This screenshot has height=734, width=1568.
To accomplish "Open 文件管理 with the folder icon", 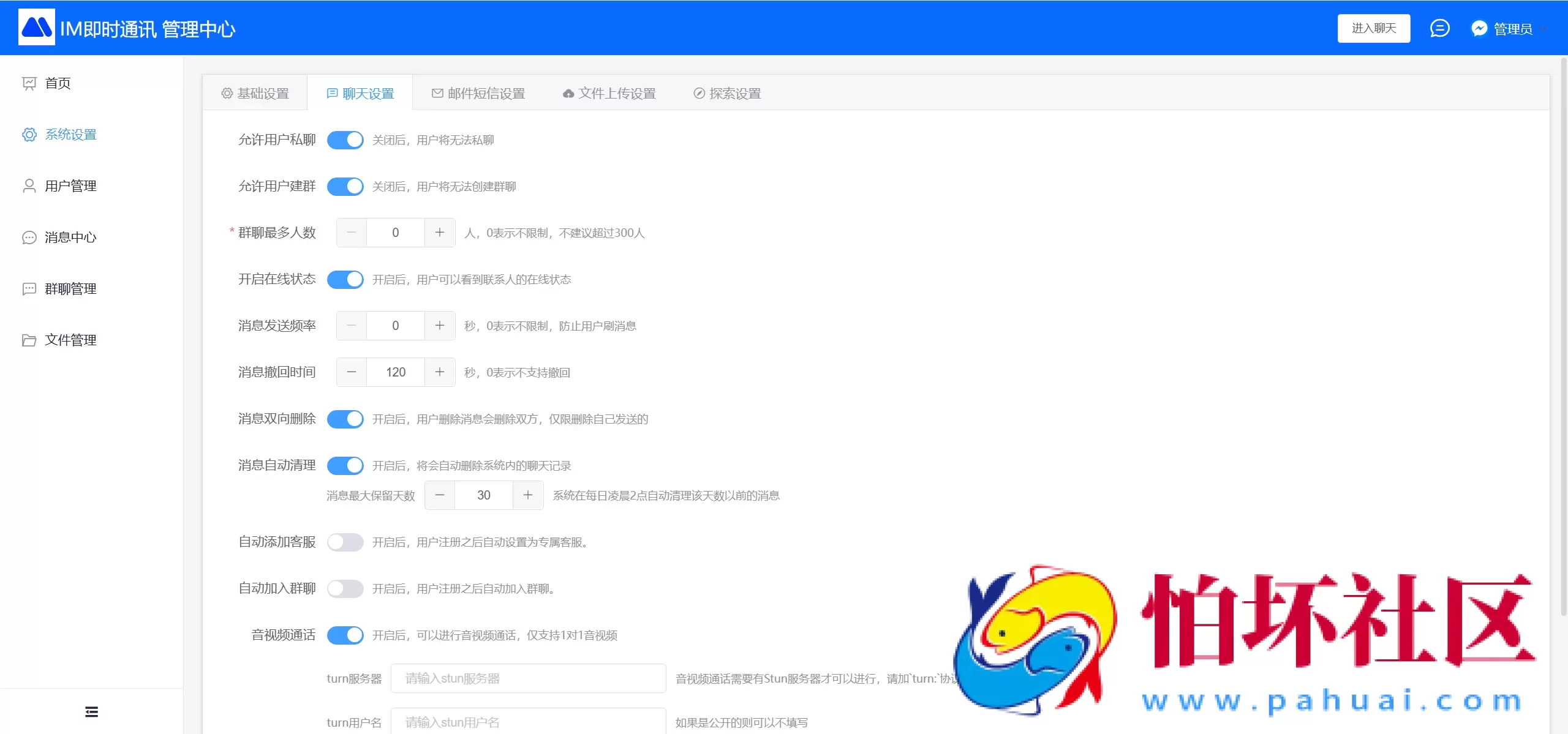I will click(x=29, y=340).
